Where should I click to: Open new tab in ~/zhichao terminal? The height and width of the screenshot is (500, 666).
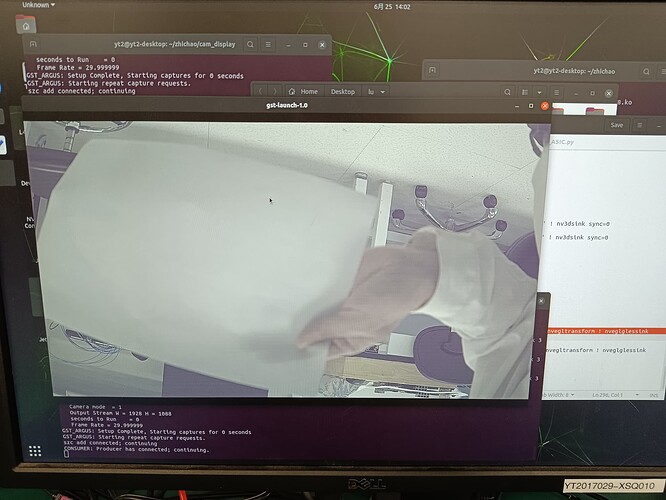432,71
